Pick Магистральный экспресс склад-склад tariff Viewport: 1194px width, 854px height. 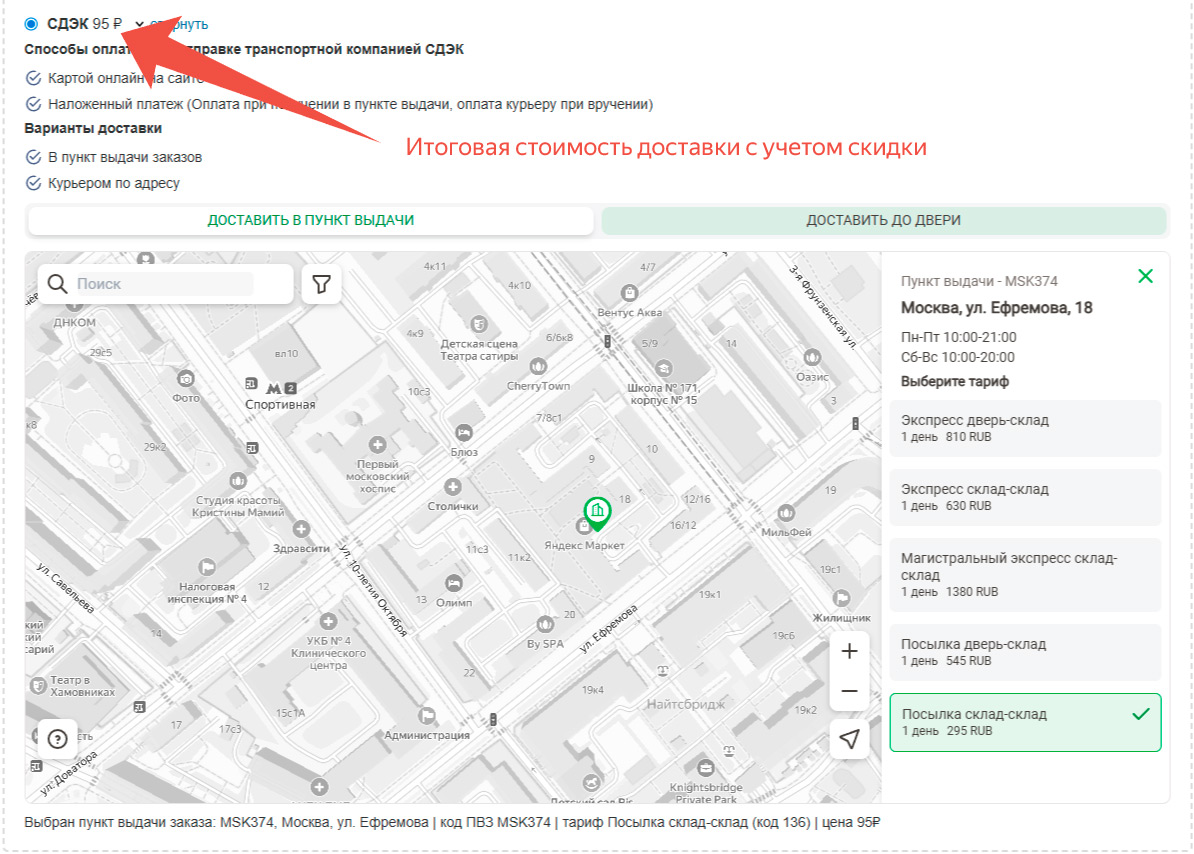point(1025,575)
